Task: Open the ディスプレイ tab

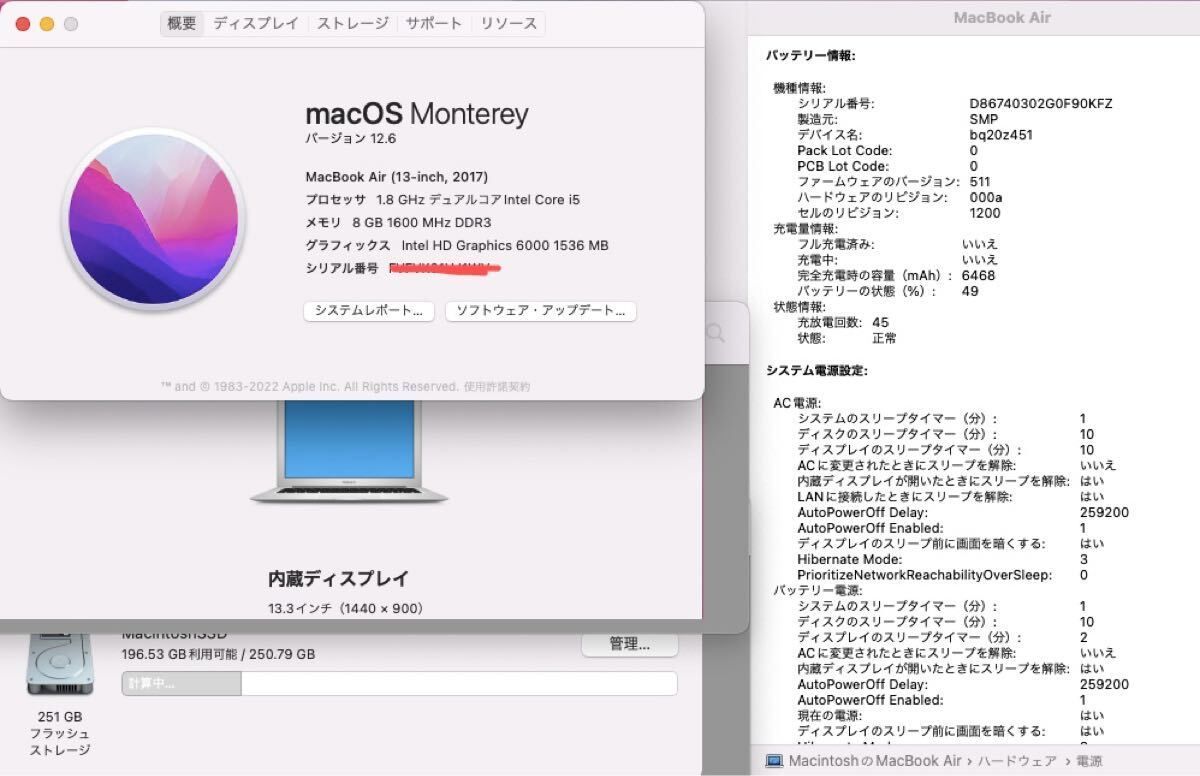Action: pos(256,23)
